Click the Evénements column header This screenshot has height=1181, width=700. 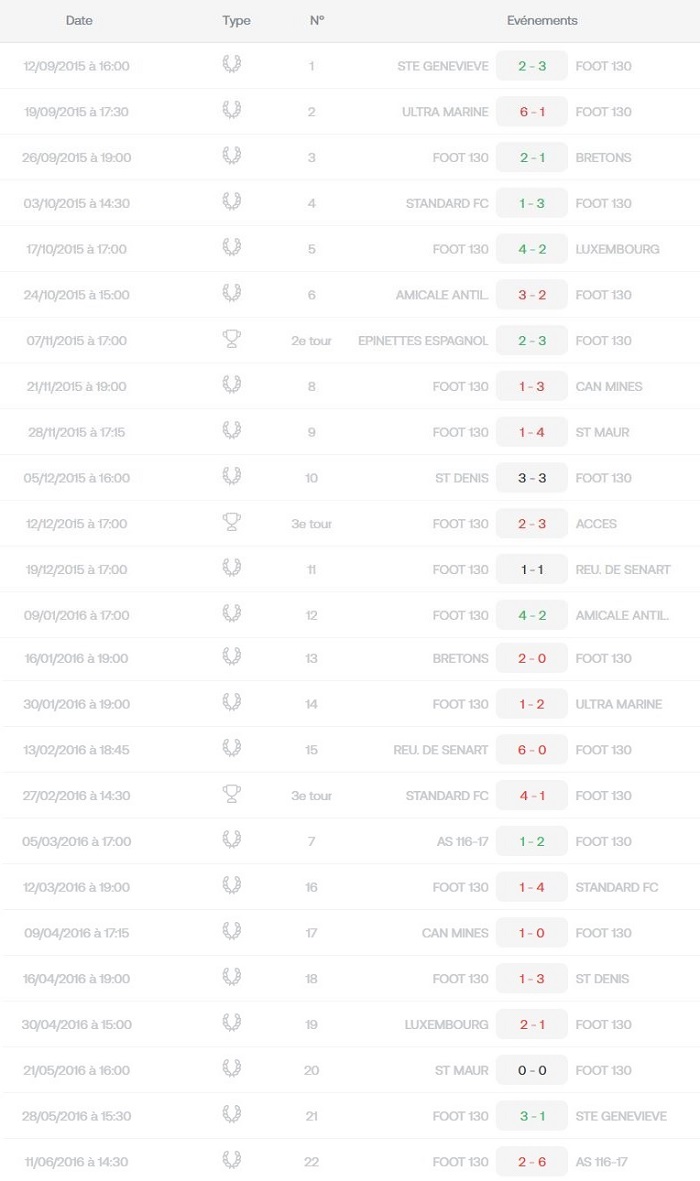[x=542, y=20]
